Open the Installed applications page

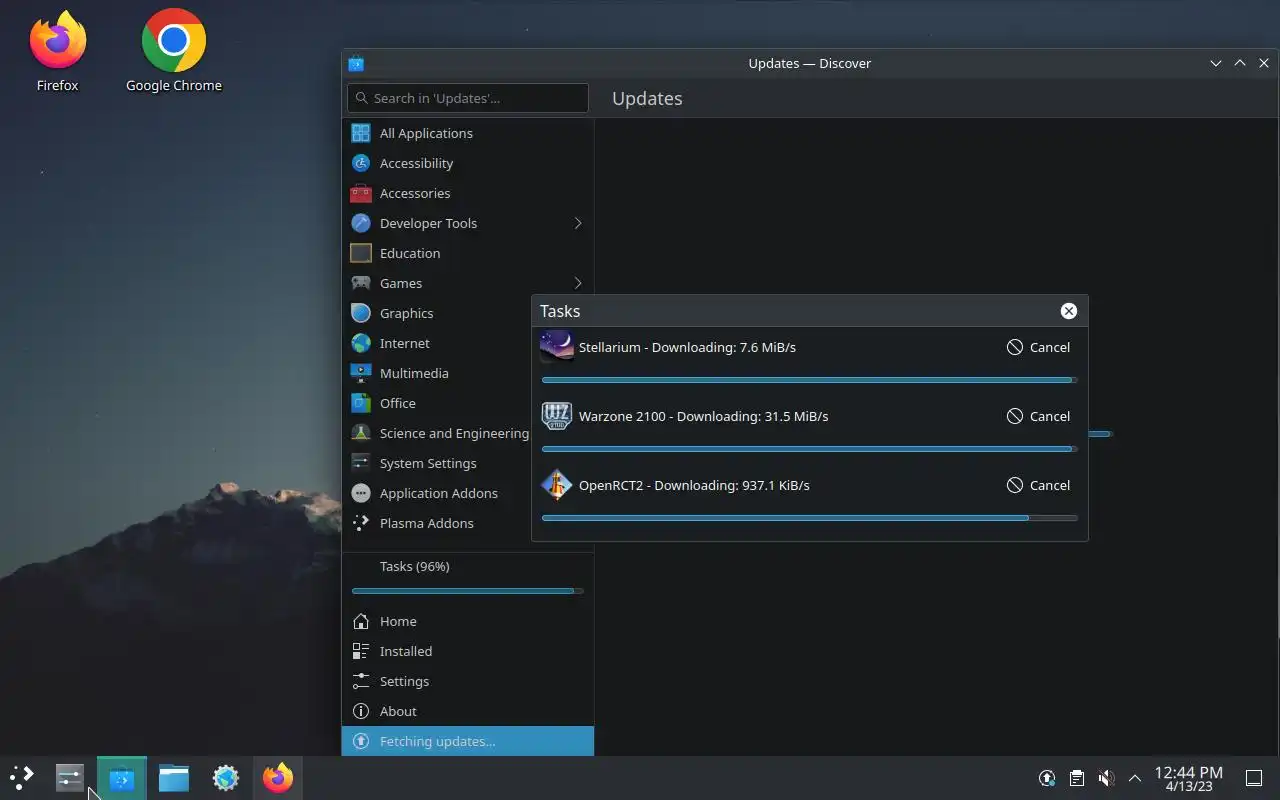click(x=468, y=651)
